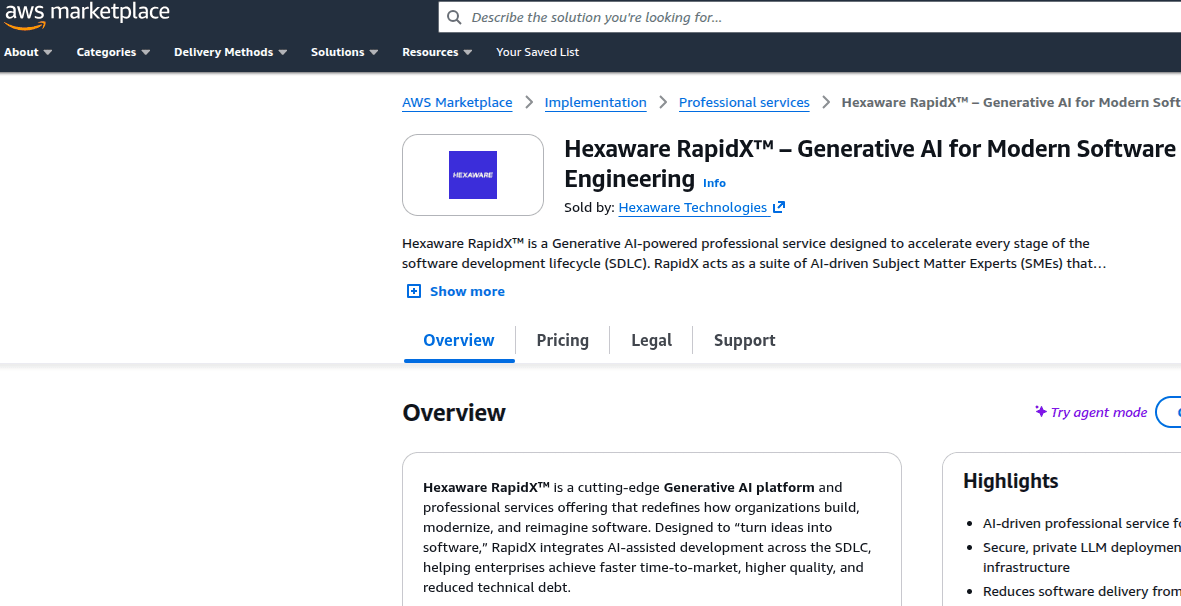This screenshot has width=1181, height=606.
Task: Click the Hexaware product logo image
Action: [472, 174]
